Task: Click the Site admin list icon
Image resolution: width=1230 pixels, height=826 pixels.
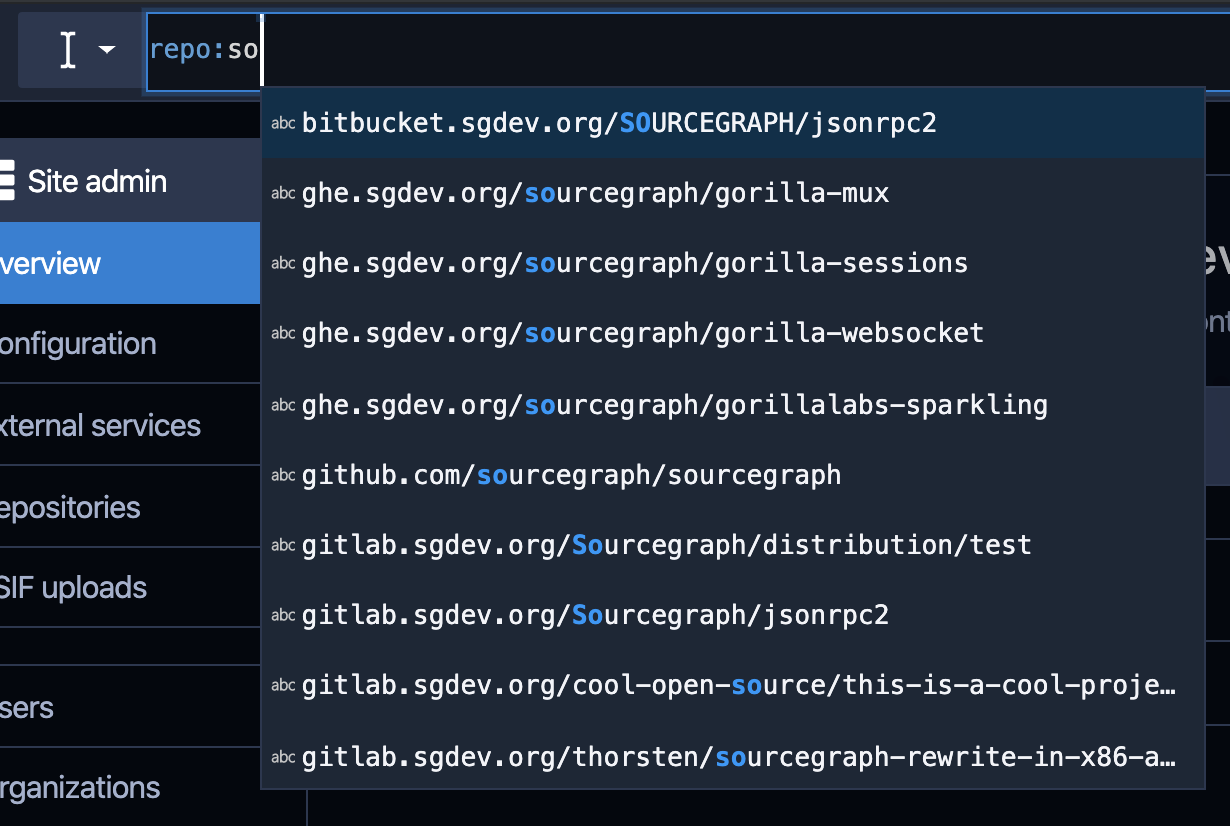Action: (x=7, y=181)
